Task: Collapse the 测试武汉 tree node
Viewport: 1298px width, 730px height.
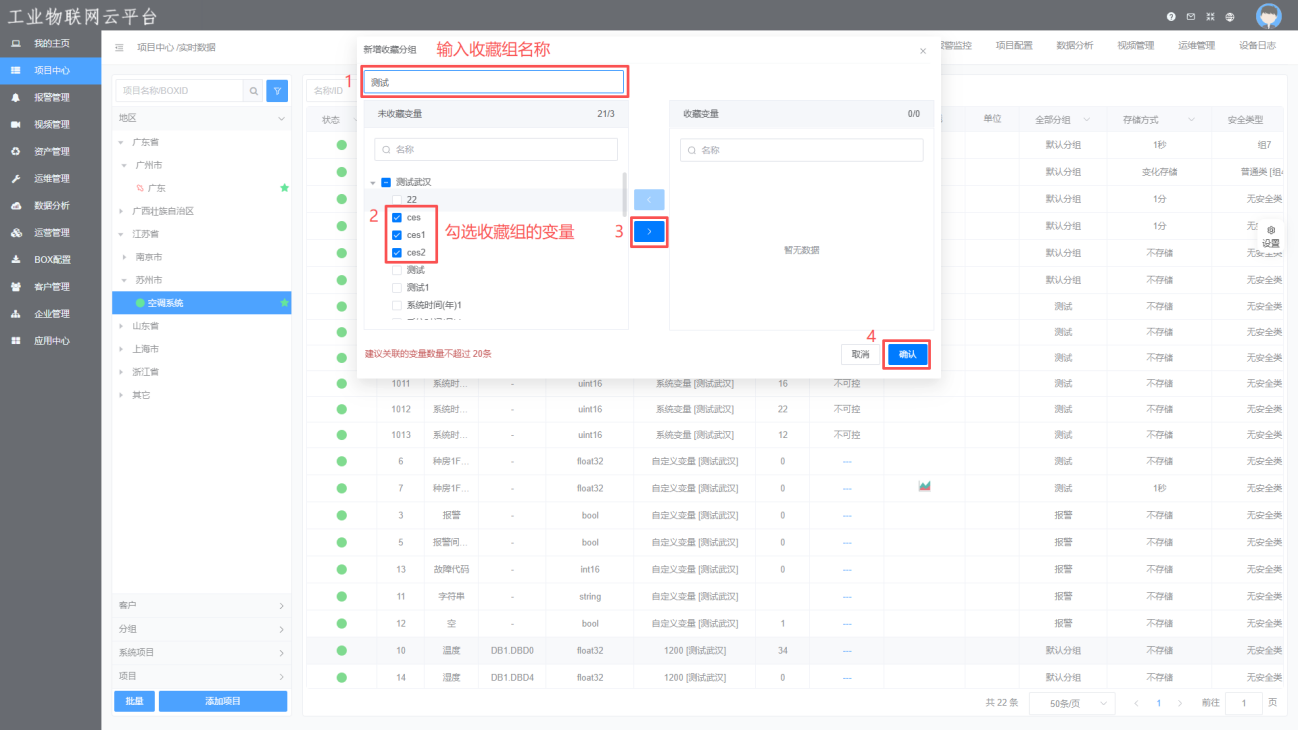Action: [373, 183]
